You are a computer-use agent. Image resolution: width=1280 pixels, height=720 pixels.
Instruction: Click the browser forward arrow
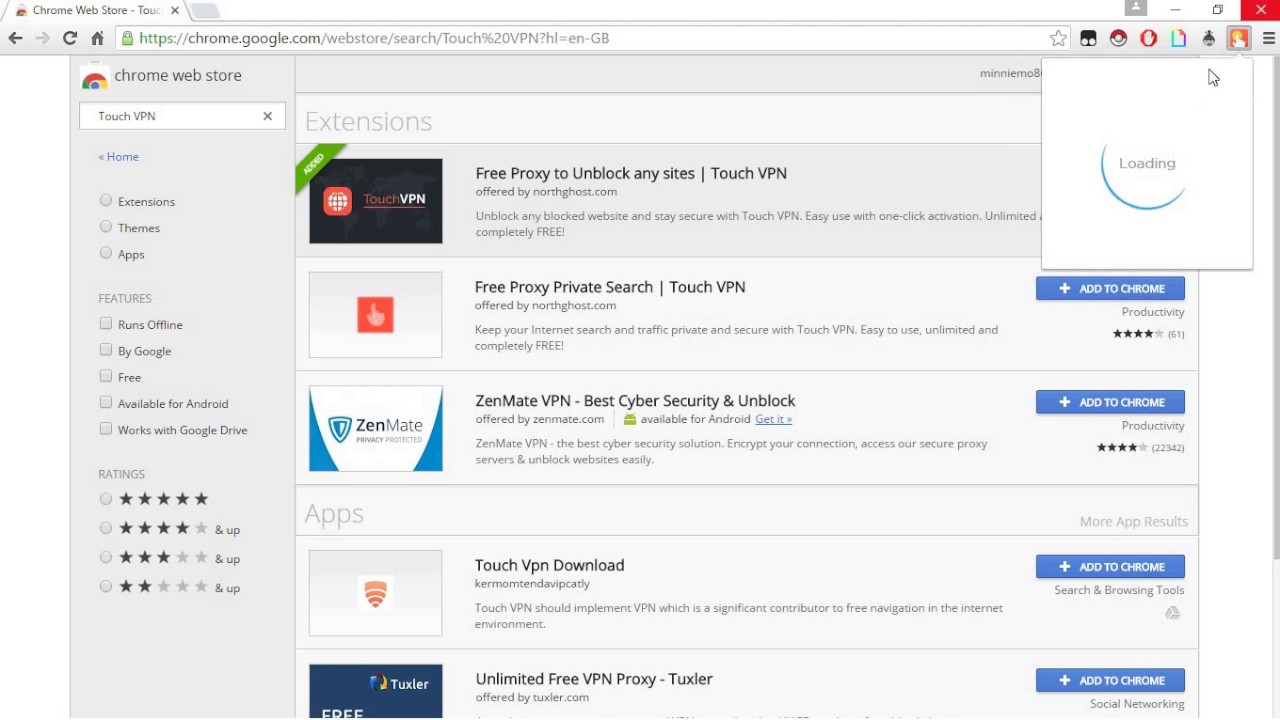pyautogui.click(x=42, y=38)
